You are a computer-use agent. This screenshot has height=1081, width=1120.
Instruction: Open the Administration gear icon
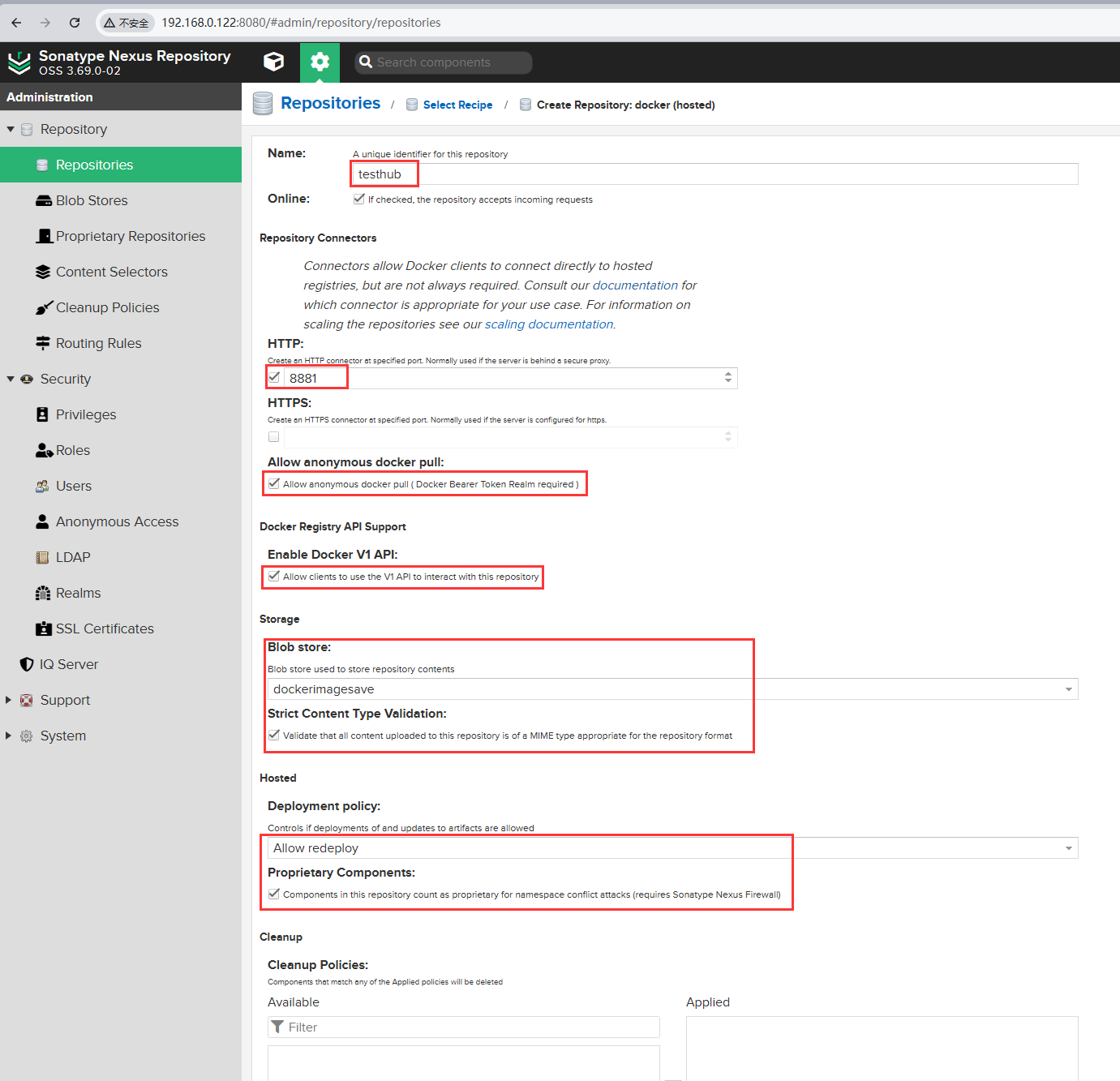coord(320,62)
